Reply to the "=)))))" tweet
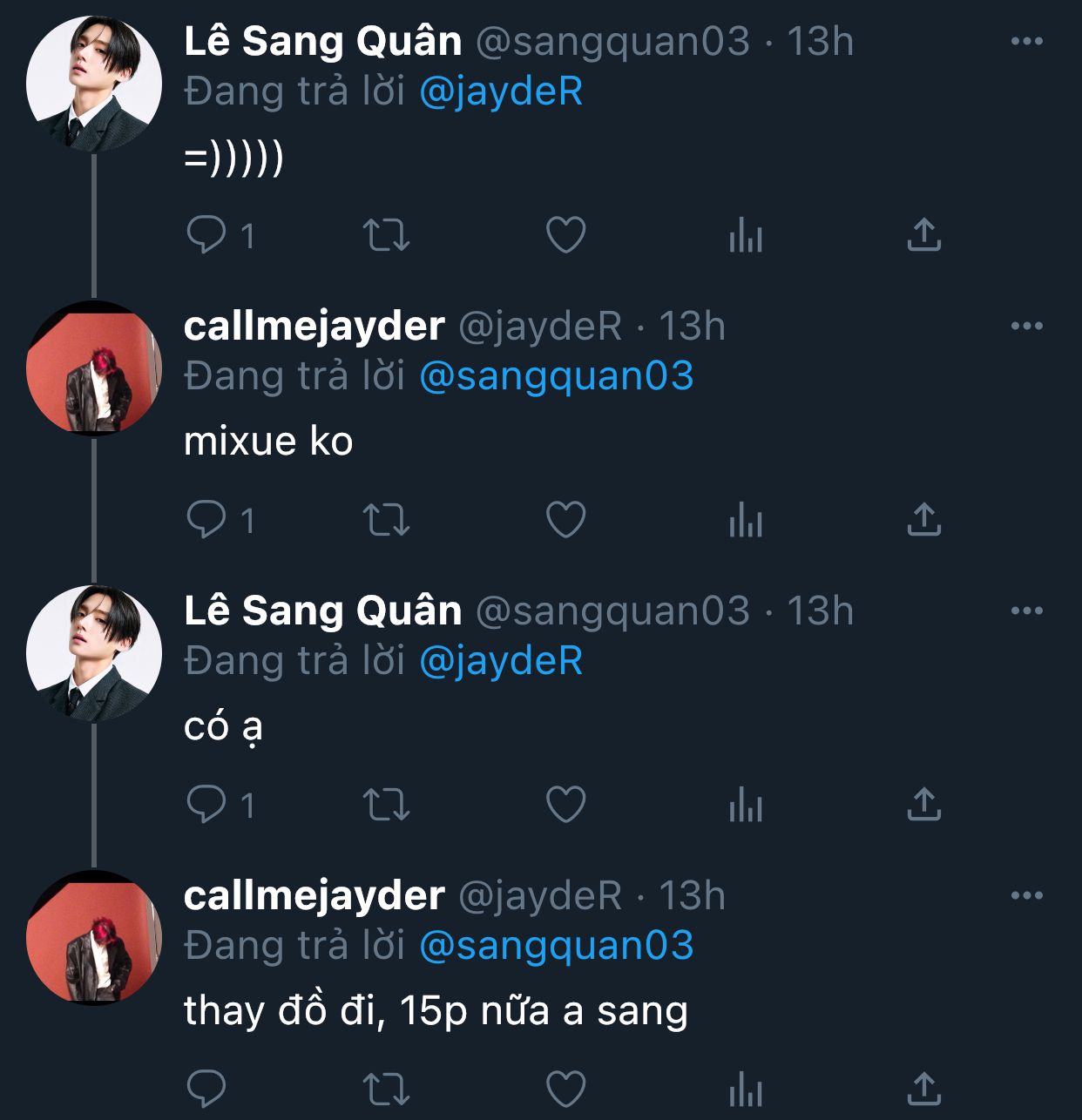This screenshot has height=1120, width=1082. 206,234
